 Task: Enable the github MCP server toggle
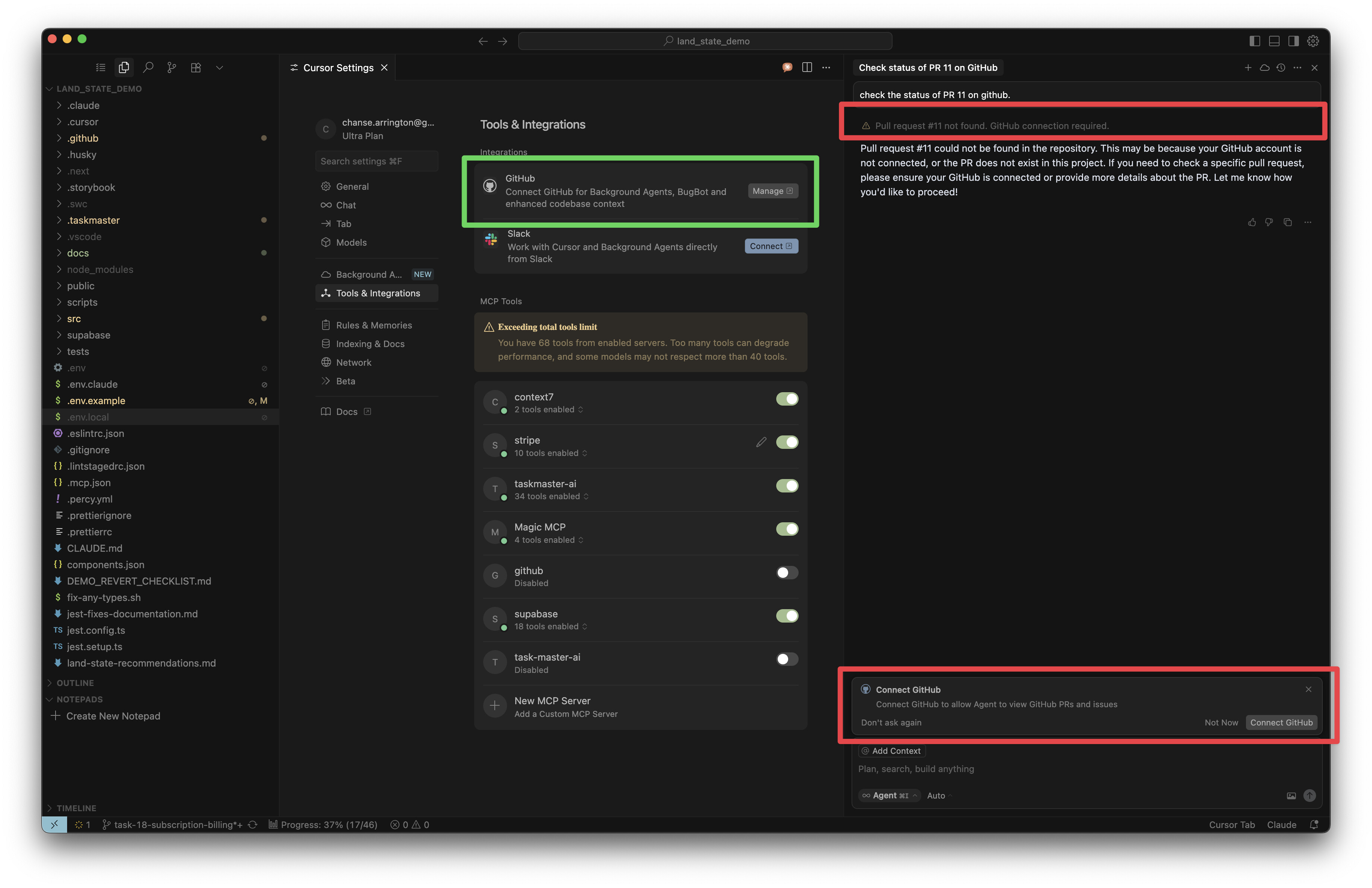click(x=787, y=572)
